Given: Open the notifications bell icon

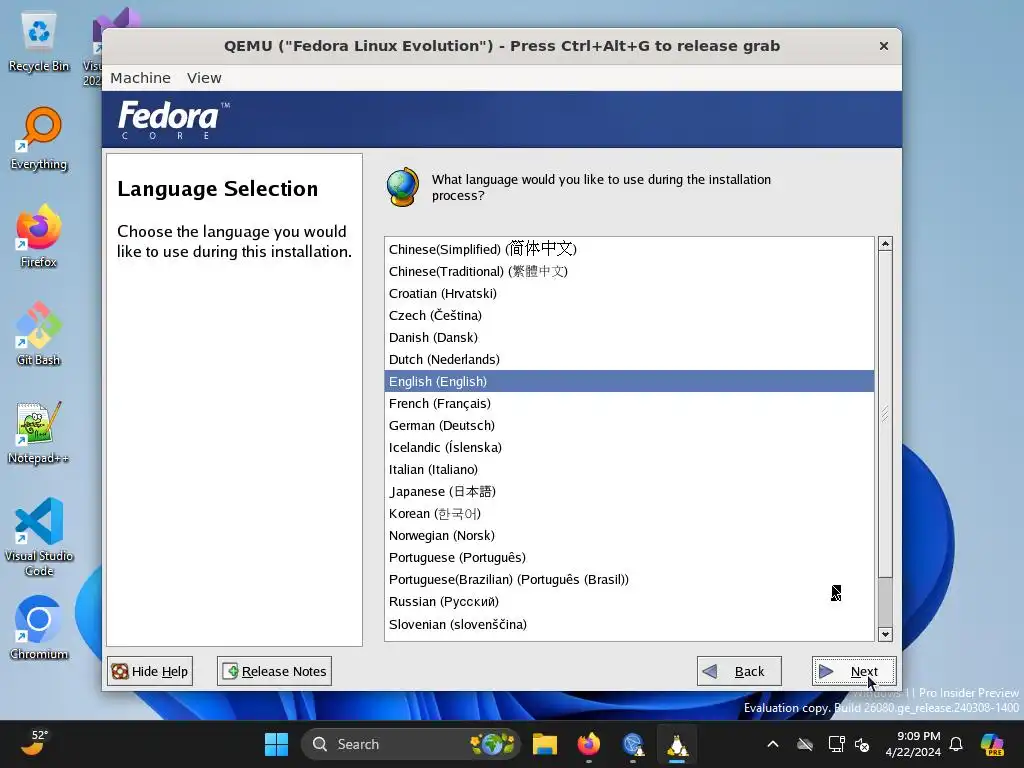Looking at the screenshot, I should tap(956, 744).
